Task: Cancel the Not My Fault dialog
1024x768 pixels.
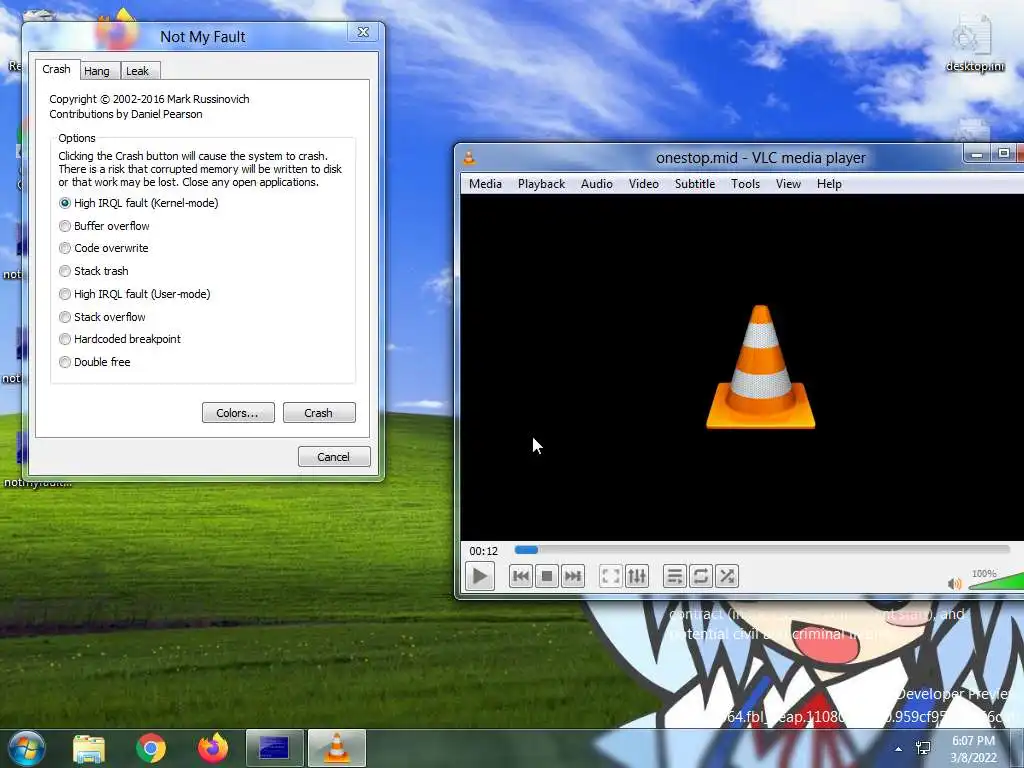Action: click(334, 456)
